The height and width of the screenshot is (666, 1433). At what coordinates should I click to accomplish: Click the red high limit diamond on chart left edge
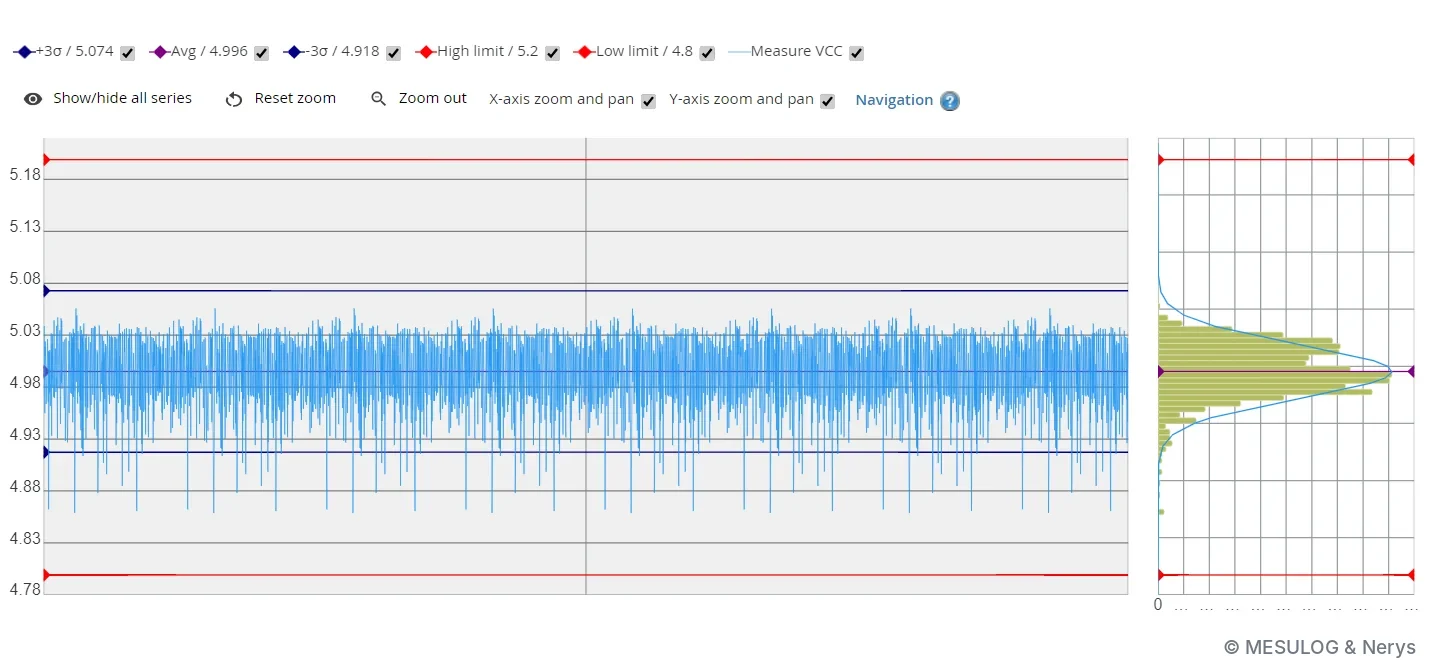pyautogui.click(x=45, y=159)
